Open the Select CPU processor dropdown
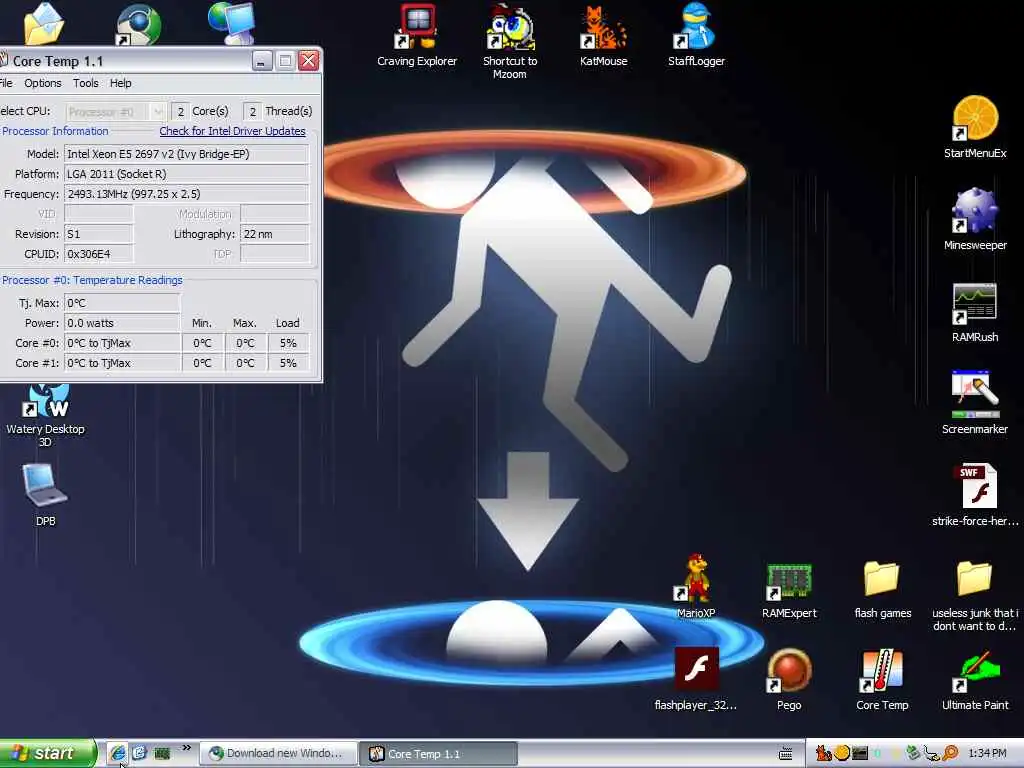The height and width of the screenshot is (768, 1024). (115, 112)
